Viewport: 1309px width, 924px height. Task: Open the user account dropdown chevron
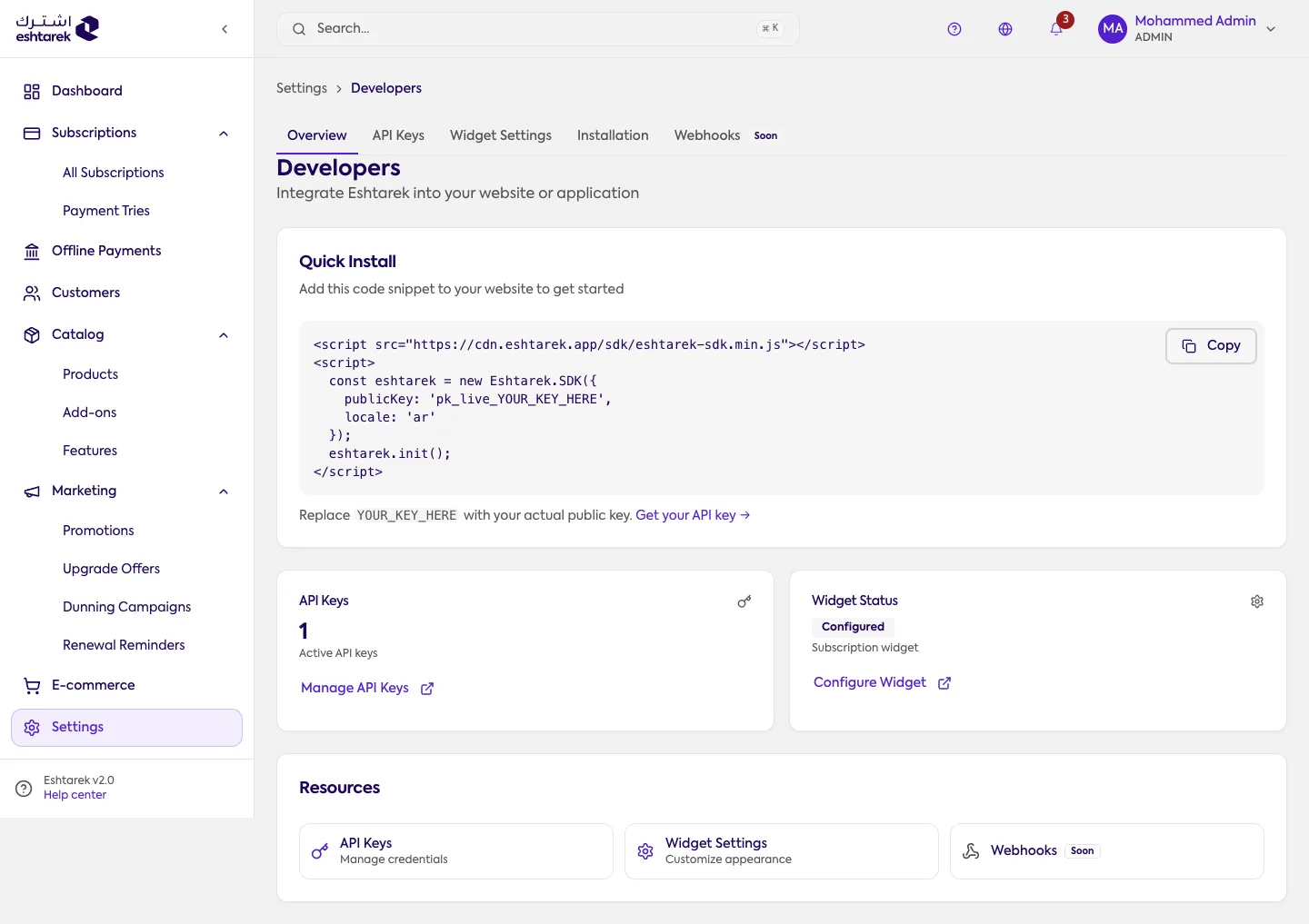coord(1271,29)
